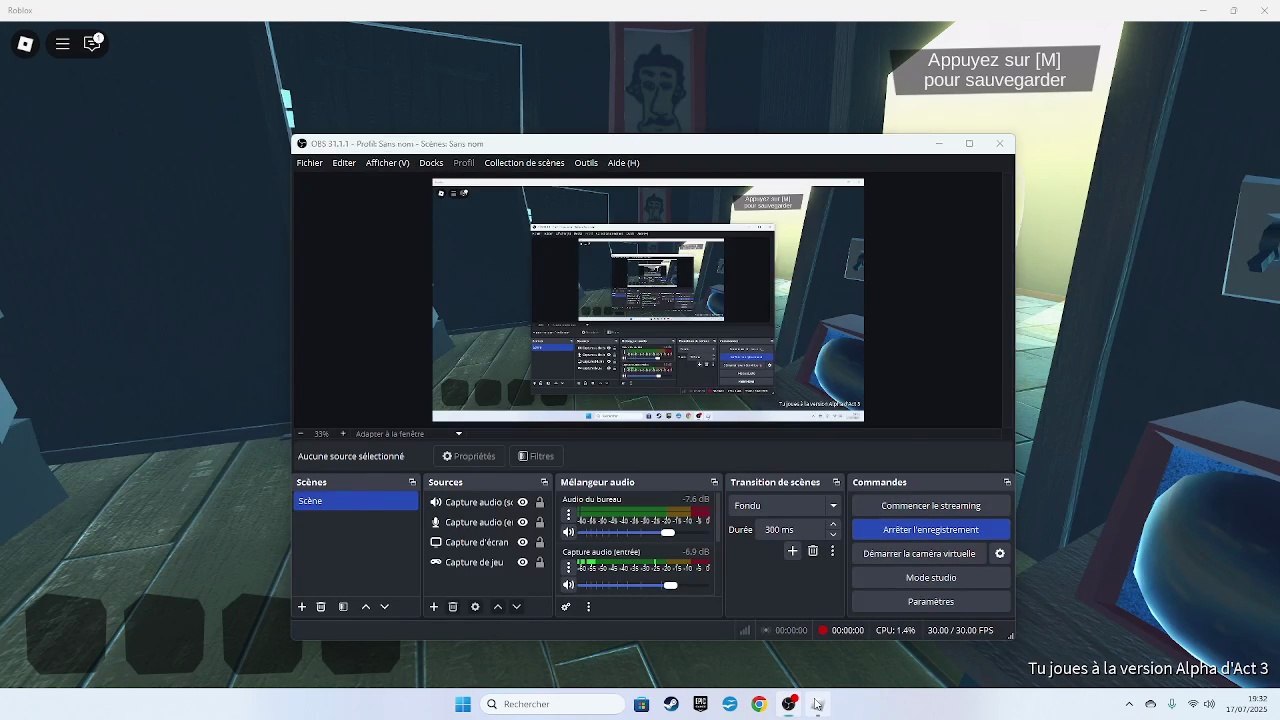Add a scene transition with plus icon
Screen dimensions: 1280x720
pyautogui.click(x=792, y=551)
